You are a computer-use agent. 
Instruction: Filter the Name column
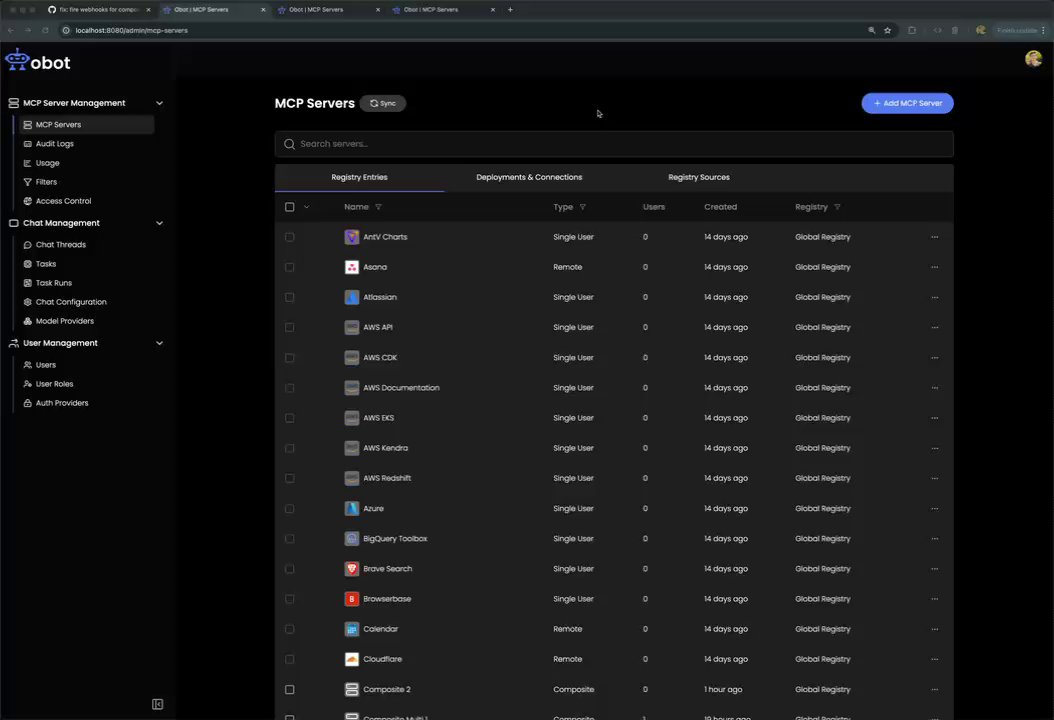pyautogui.click(x=378, y=207)
